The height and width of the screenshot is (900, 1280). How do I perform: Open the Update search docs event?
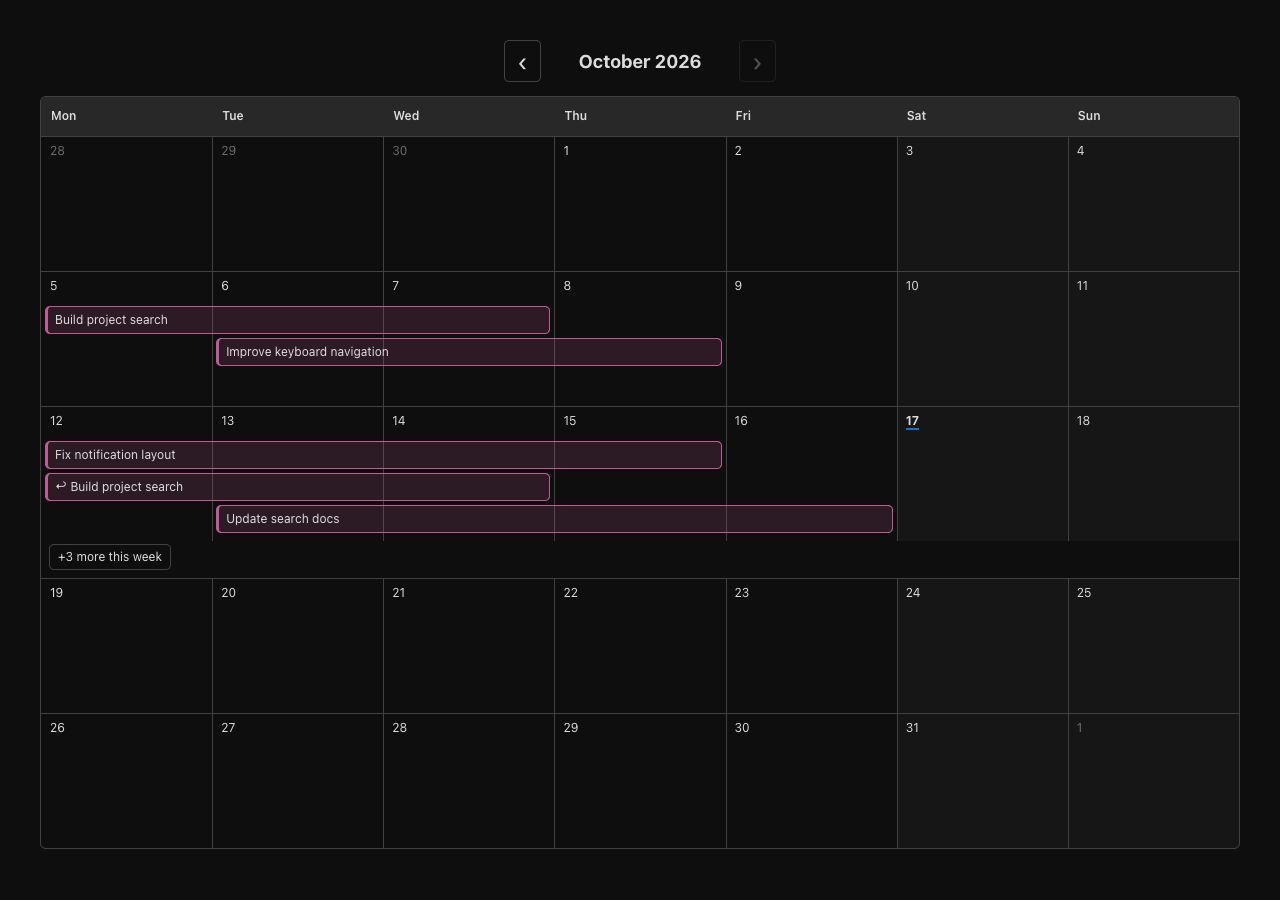[554, 519]
